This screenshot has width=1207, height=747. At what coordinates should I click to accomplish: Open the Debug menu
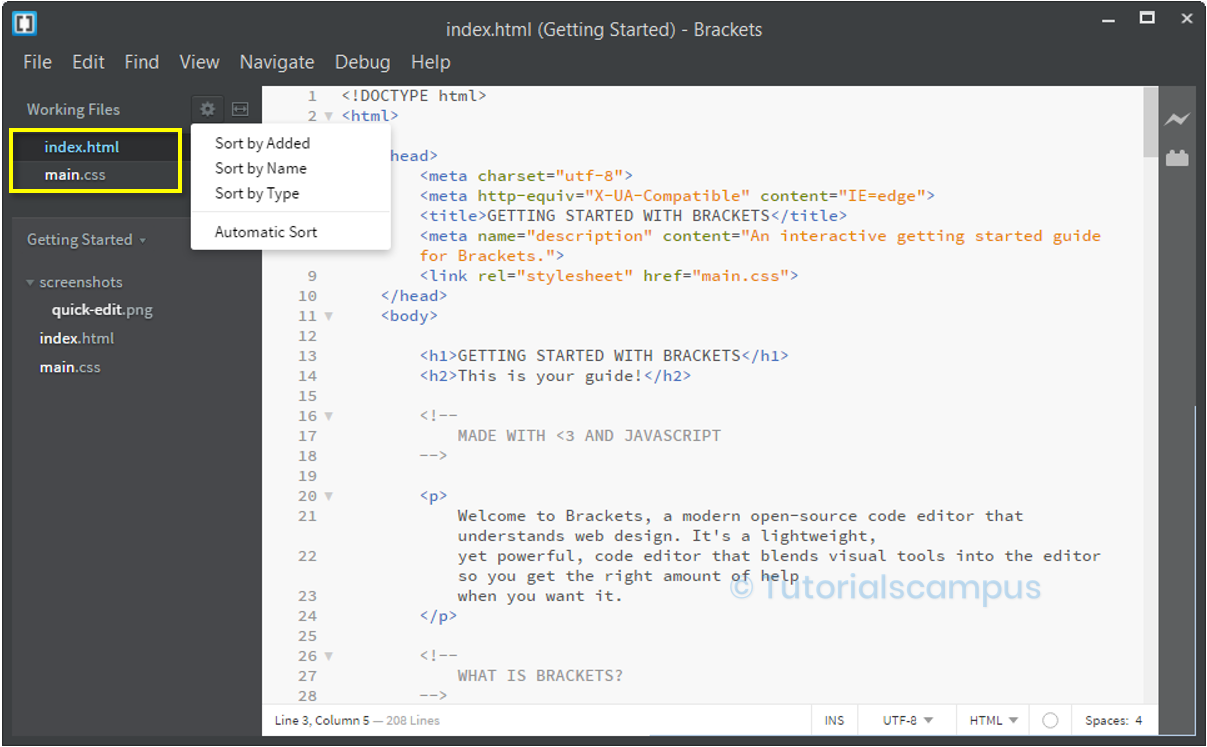[x=362, y=62]
